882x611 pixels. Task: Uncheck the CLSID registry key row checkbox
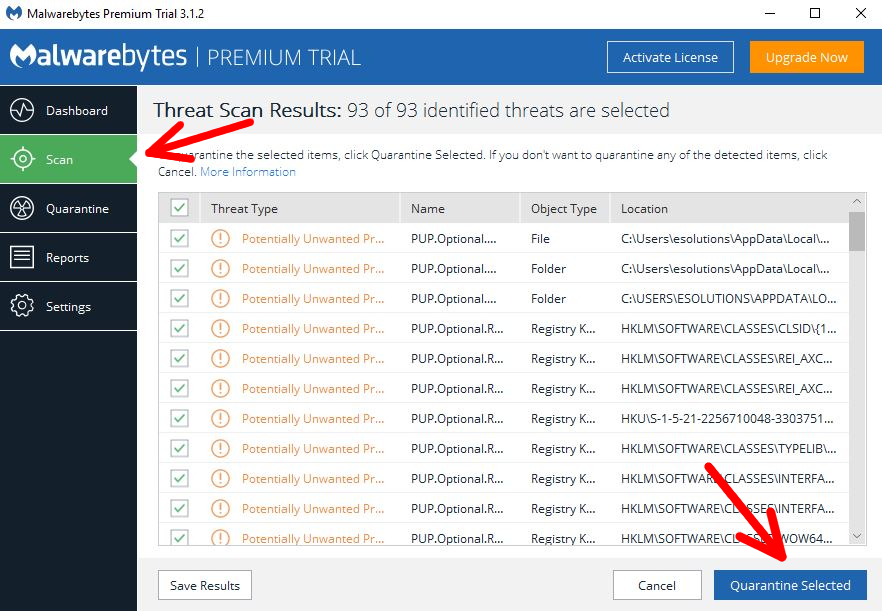179,328
